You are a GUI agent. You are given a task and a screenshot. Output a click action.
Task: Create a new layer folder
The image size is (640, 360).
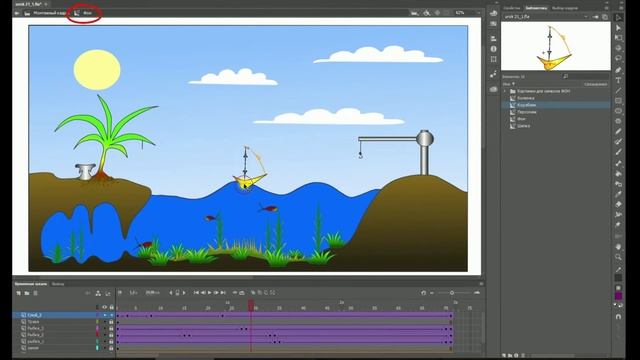[x=27, y=293]
